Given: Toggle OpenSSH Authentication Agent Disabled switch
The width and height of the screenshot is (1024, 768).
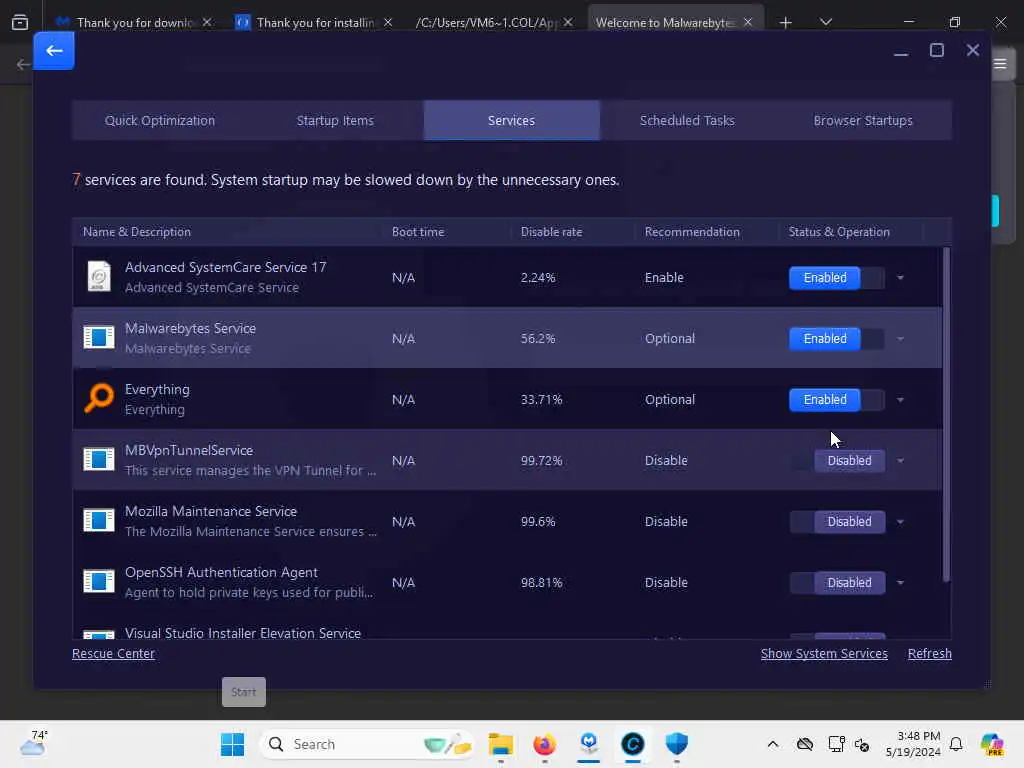Looking at the screenshot, I should click(x=837, y=583).
